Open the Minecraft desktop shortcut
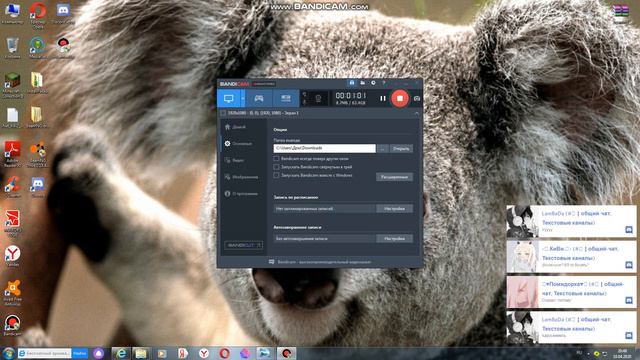Screen dimensions: 640x360 [x=12, y=85]
